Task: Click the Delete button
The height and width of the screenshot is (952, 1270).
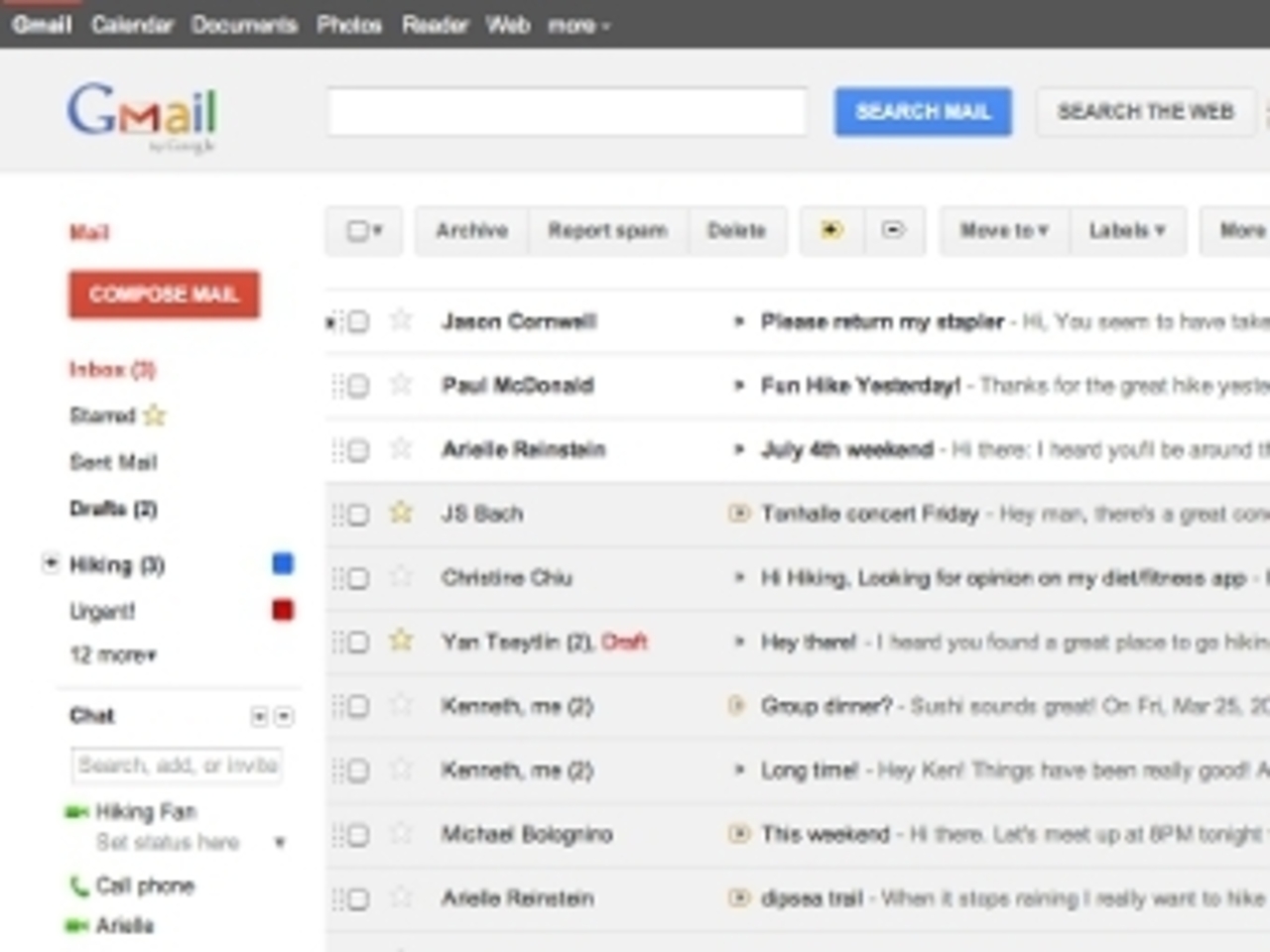Action: pos(737,230)
